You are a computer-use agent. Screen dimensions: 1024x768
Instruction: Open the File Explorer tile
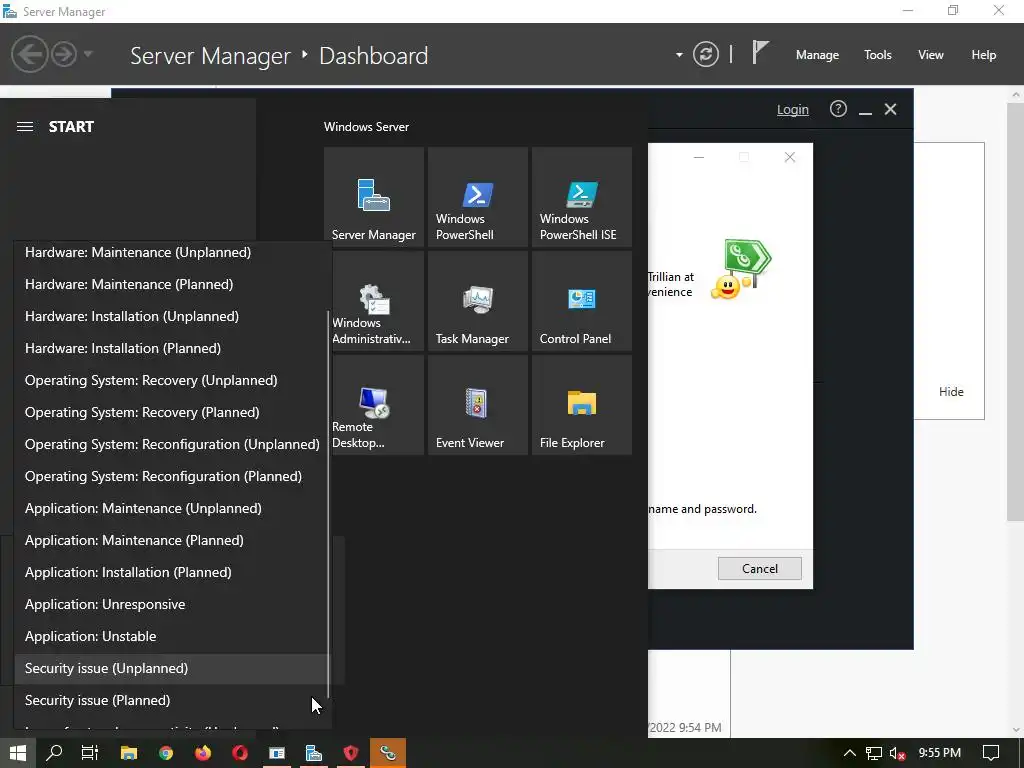coord(582,405)
